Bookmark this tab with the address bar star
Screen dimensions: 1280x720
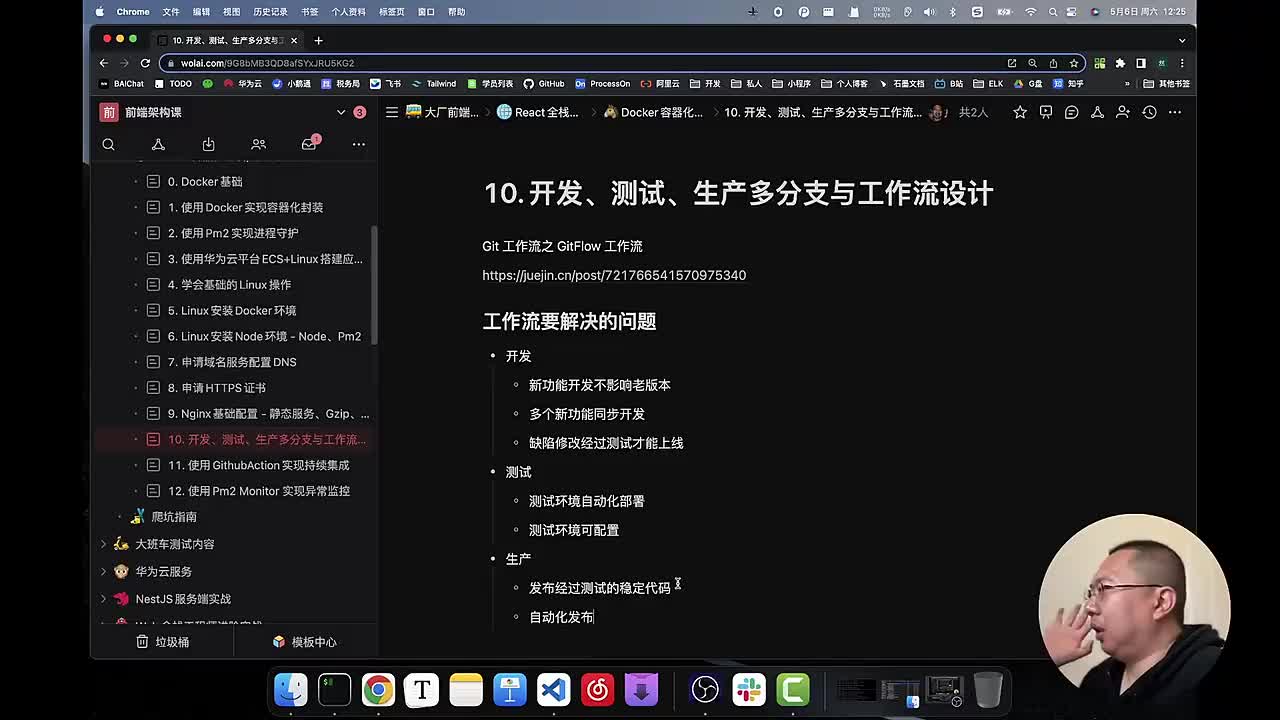point(1074,63)
